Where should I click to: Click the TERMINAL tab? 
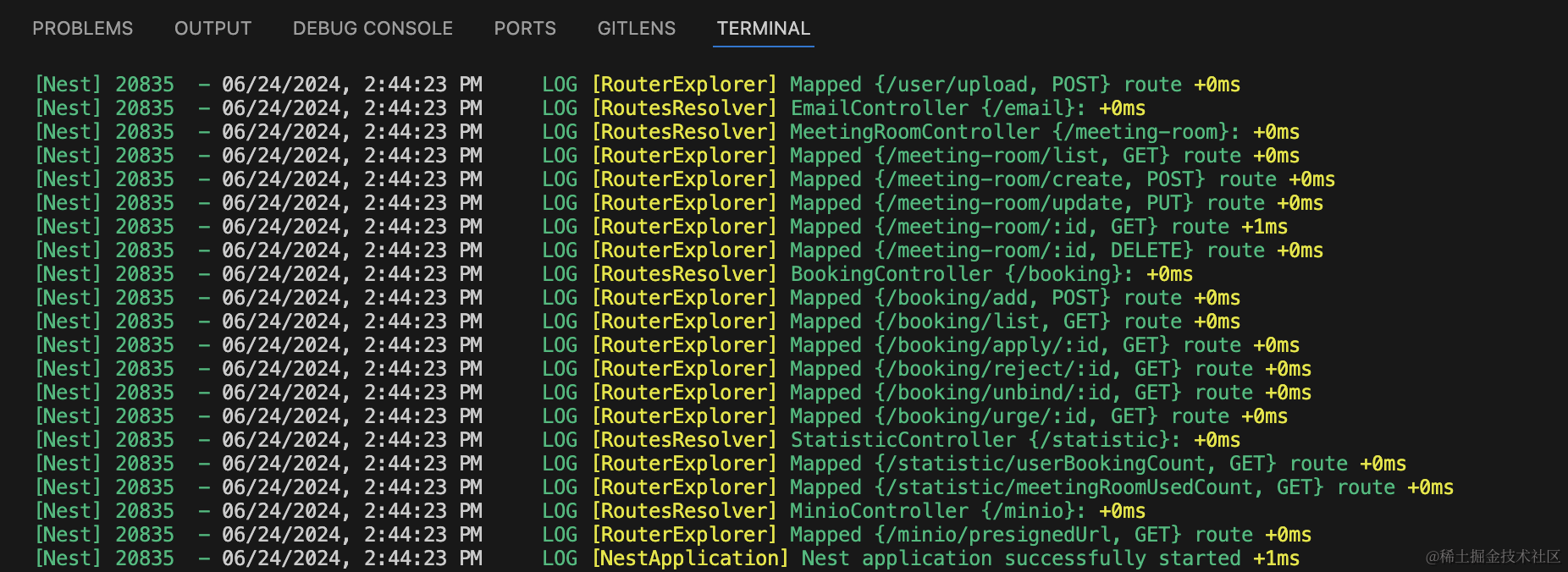[x=764, y=29]
